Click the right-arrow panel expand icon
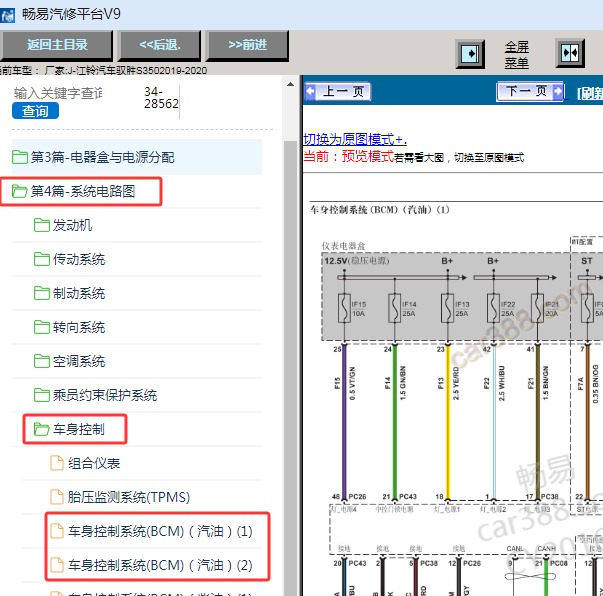Image resolution: width=603 pixels, height=596 pixels. click(470, 53)
